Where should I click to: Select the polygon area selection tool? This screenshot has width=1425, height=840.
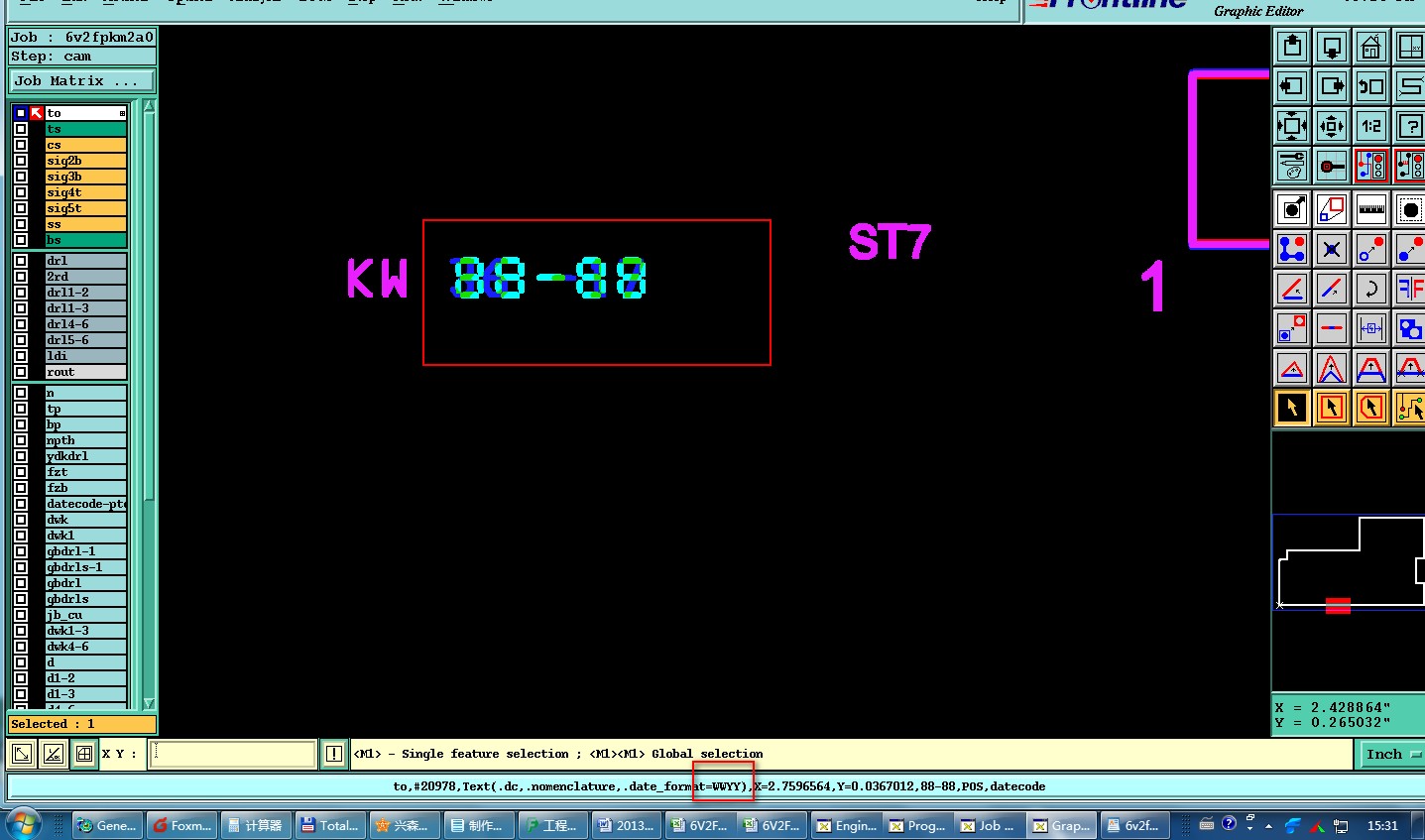click(x=1371, y=408)
